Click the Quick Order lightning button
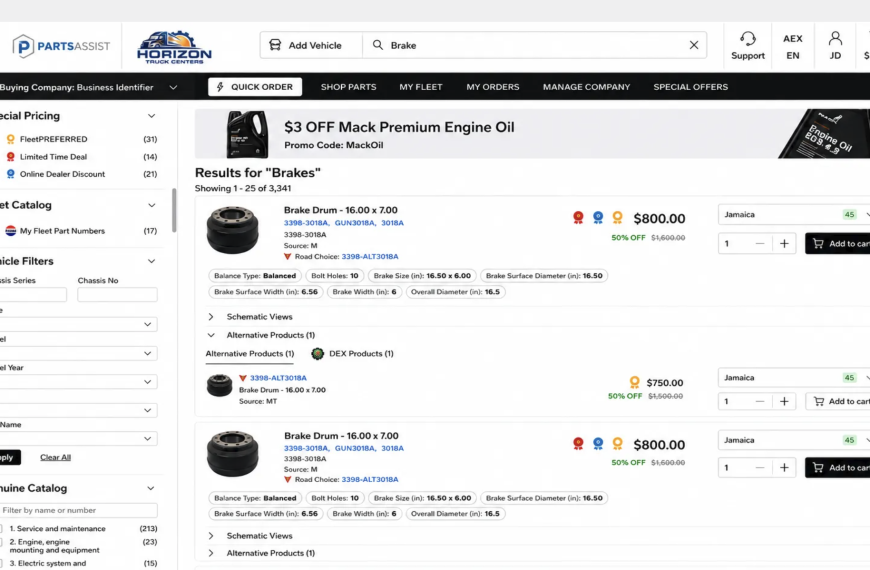Screen dimensions: 870x570 255,87
